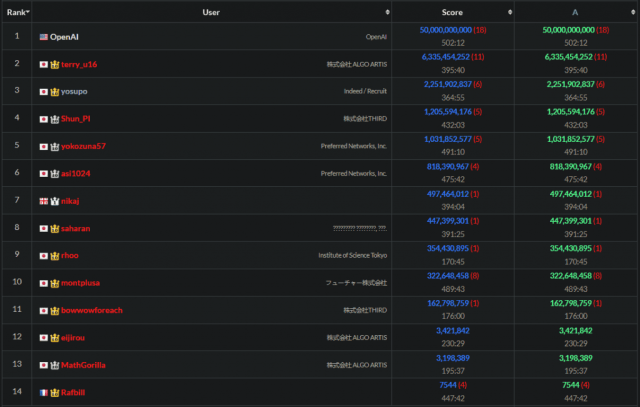Image resolution: width=640 pixels, height=407 pixels.
Task: Click the Japan flag next to MathGorilla
Action: point(44,365)
